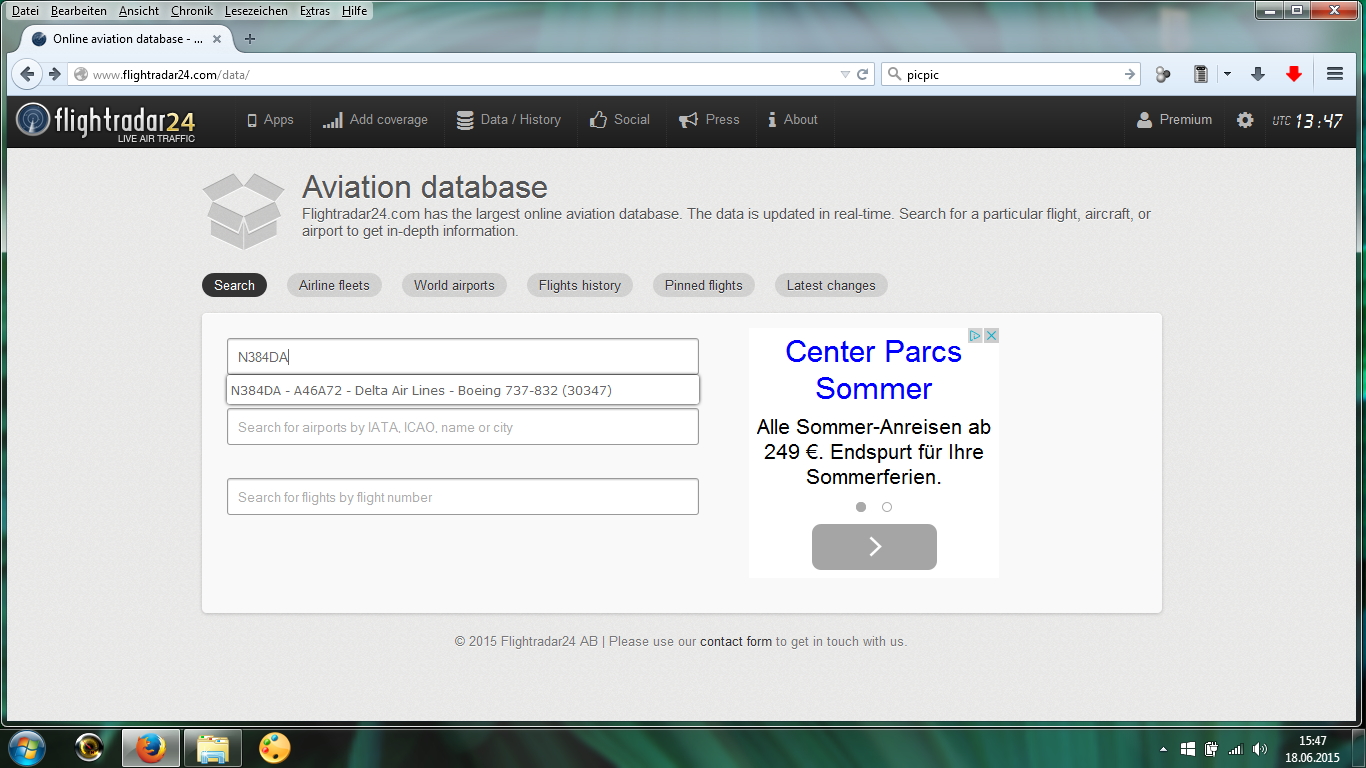
Task: Close the Center Parcs ad
Action: point(991,336)
